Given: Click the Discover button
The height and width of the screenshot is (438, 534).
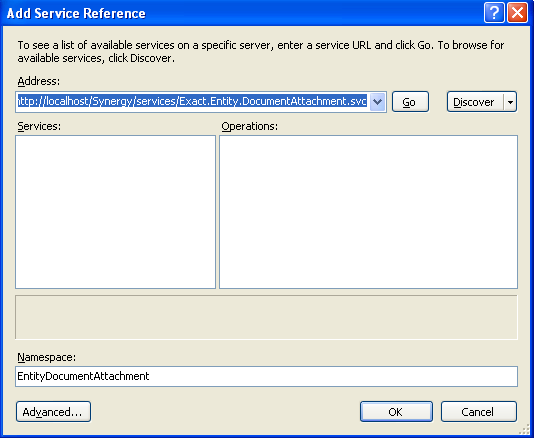Looking at the screenshot, I should 475,101.
